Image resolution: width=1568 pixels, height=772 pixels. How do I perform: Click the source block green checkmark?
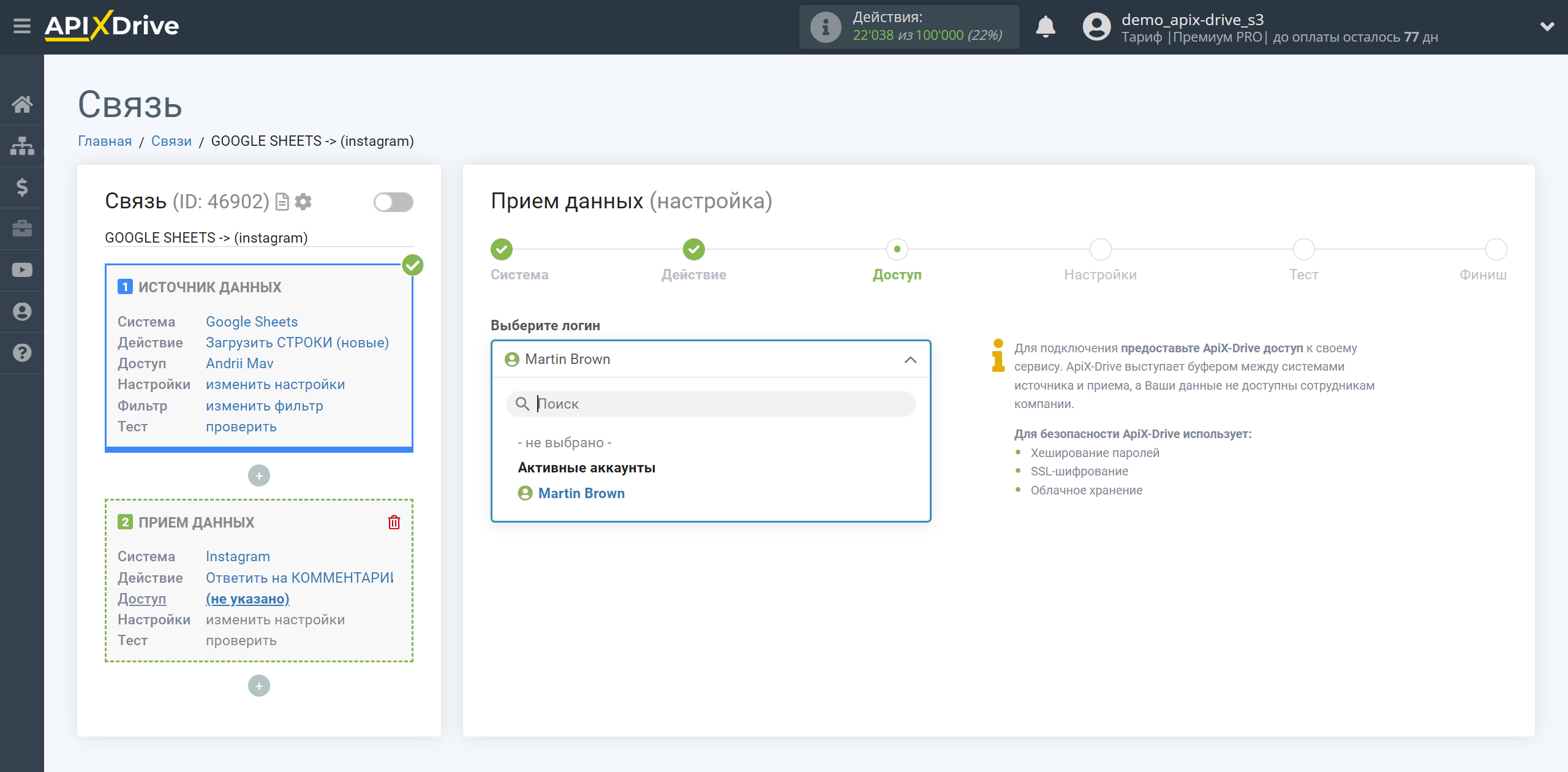413,265
